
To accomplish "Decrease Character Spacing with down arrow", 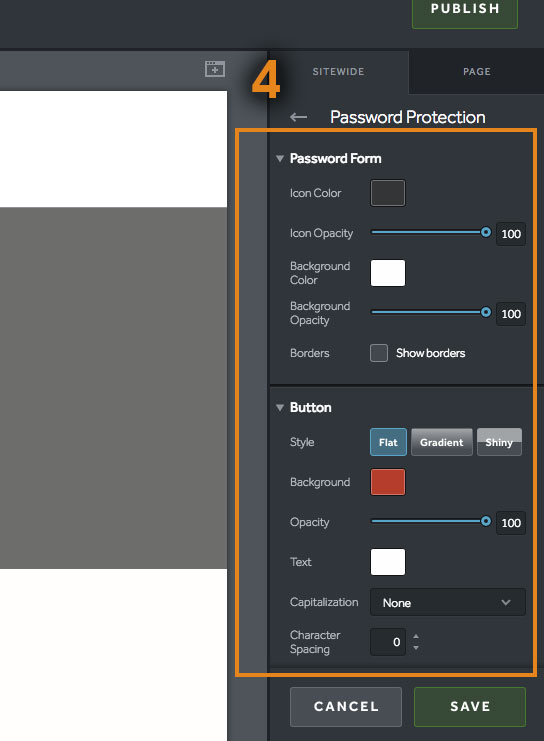I will pyautogui.click(x=416, y=647).
